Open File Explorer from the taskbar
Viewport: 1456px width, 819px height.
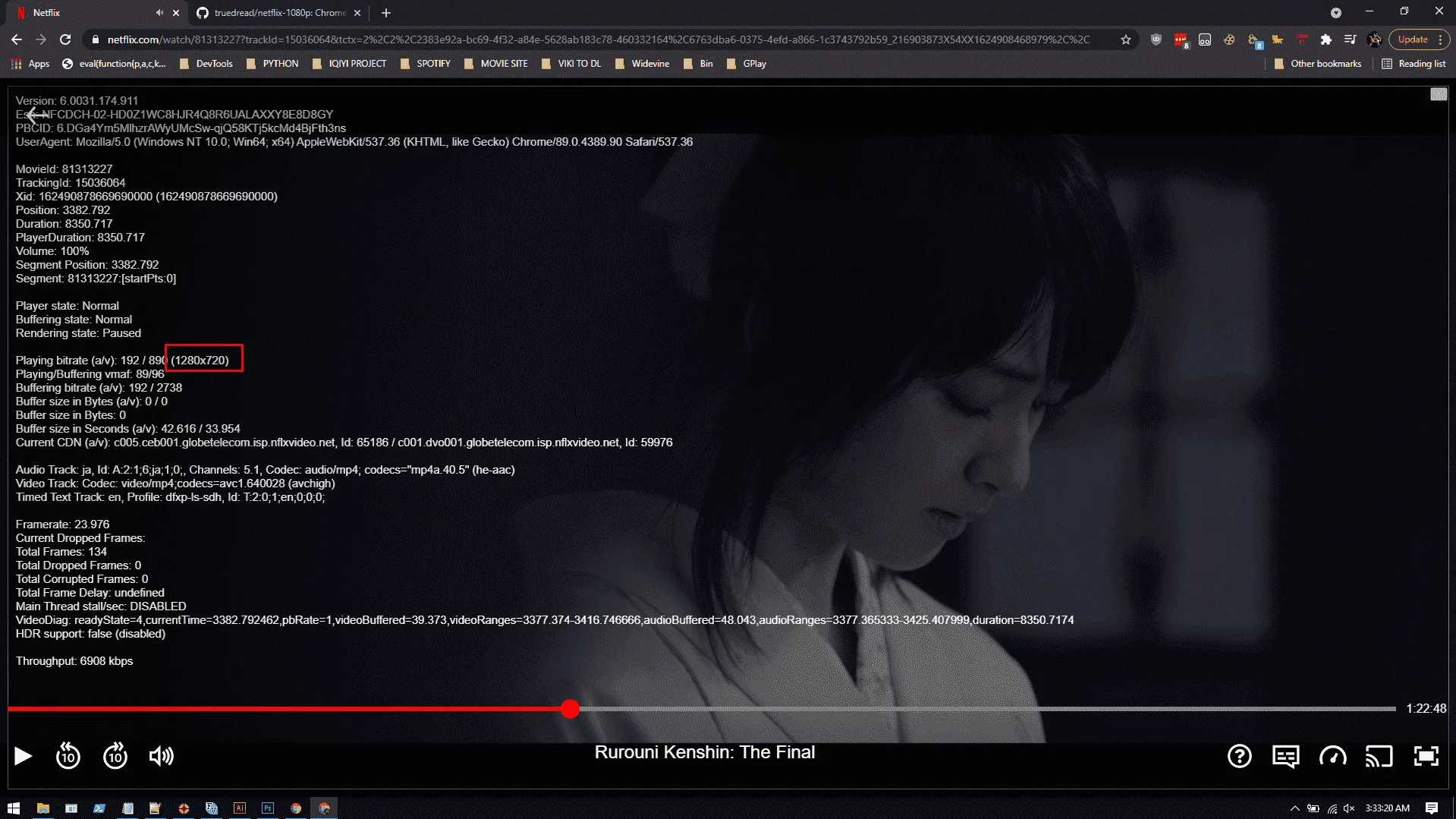[x=42, y=808]
